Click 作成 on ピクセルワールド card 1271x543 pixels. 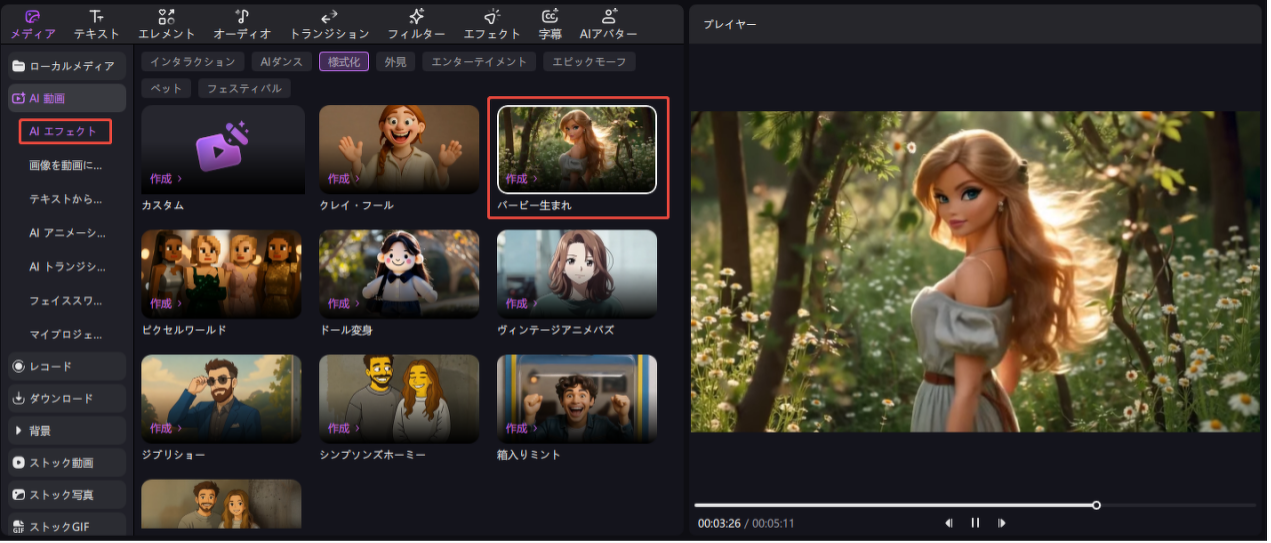[166, 303]
